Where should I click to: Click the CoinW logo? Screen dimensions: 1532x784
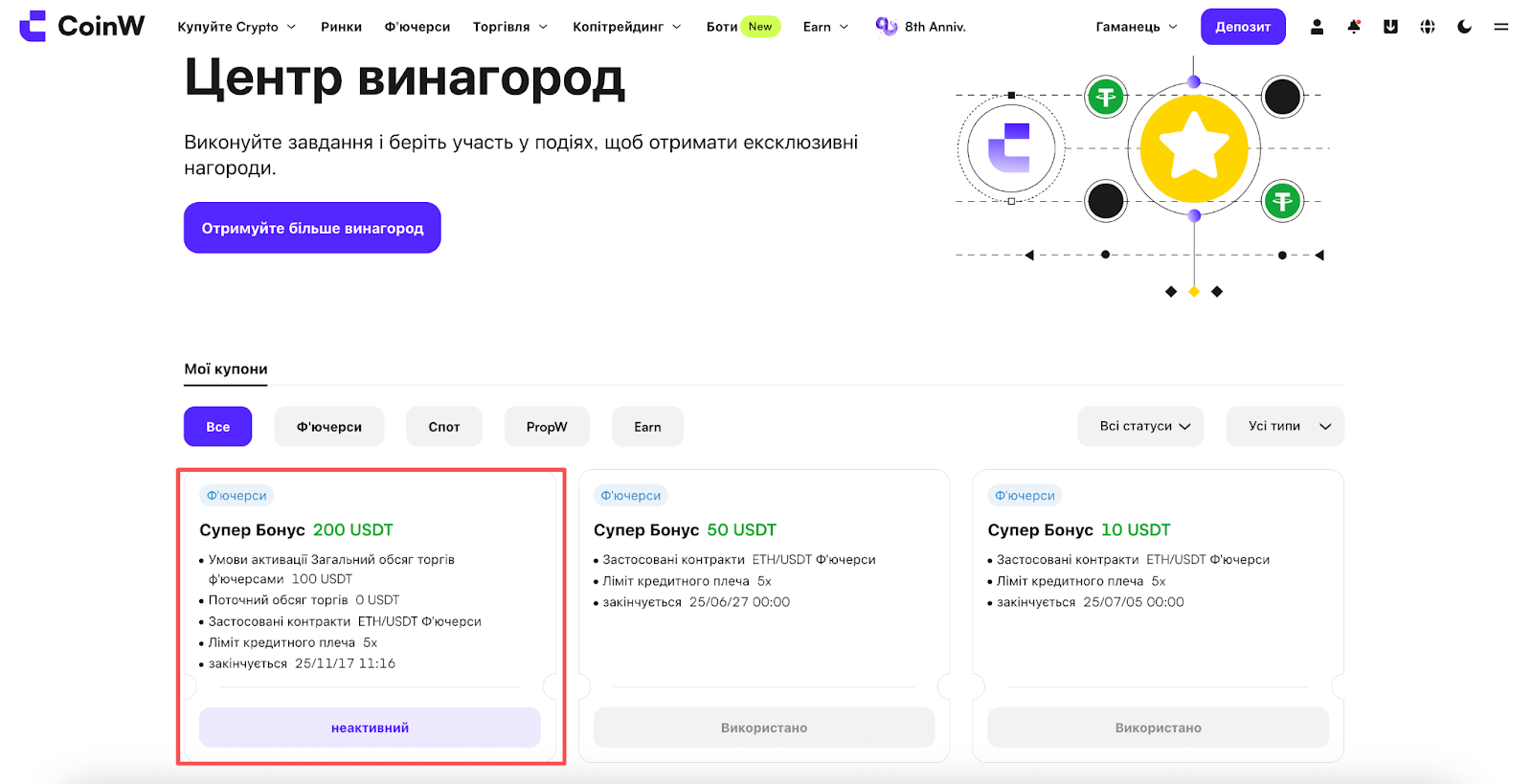[x=82, y=26]
